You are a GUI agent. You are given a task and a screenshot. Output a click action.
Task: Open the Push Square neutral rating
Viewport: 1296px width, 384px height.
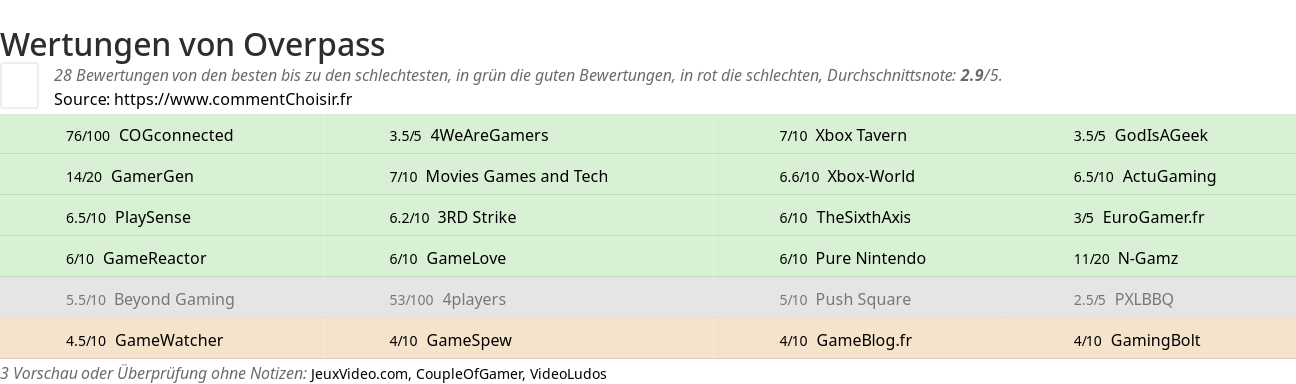click(x=863, y=299)
